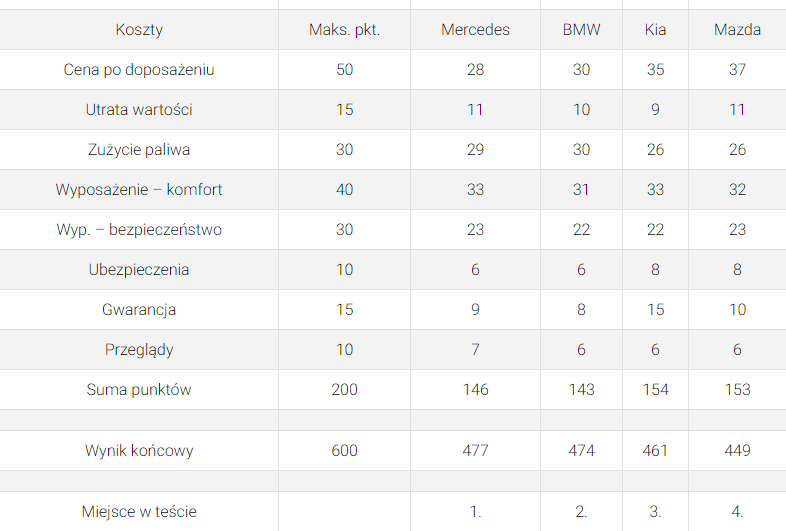786x531 pixels.
Task: Select the Kia column header
Action: pos(655,30)
